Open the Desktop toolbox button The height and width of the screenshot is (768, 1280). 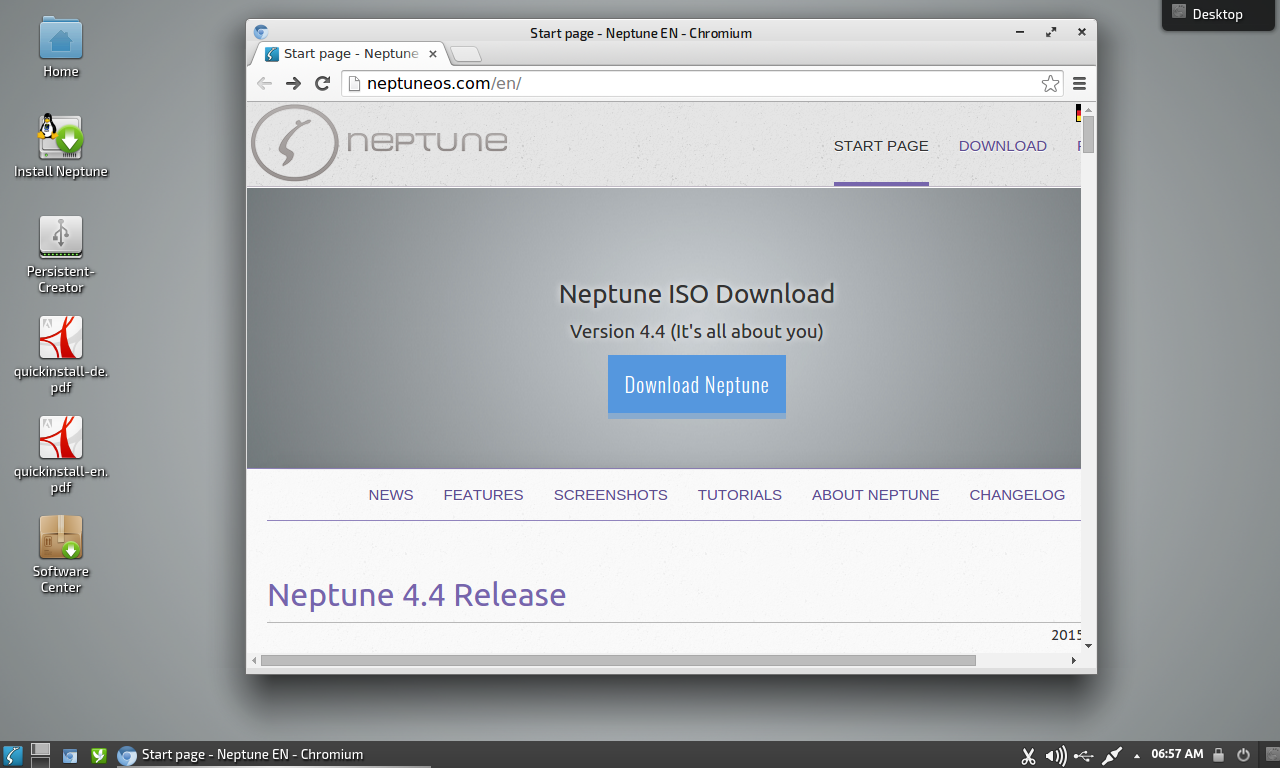pos(1220,14)
